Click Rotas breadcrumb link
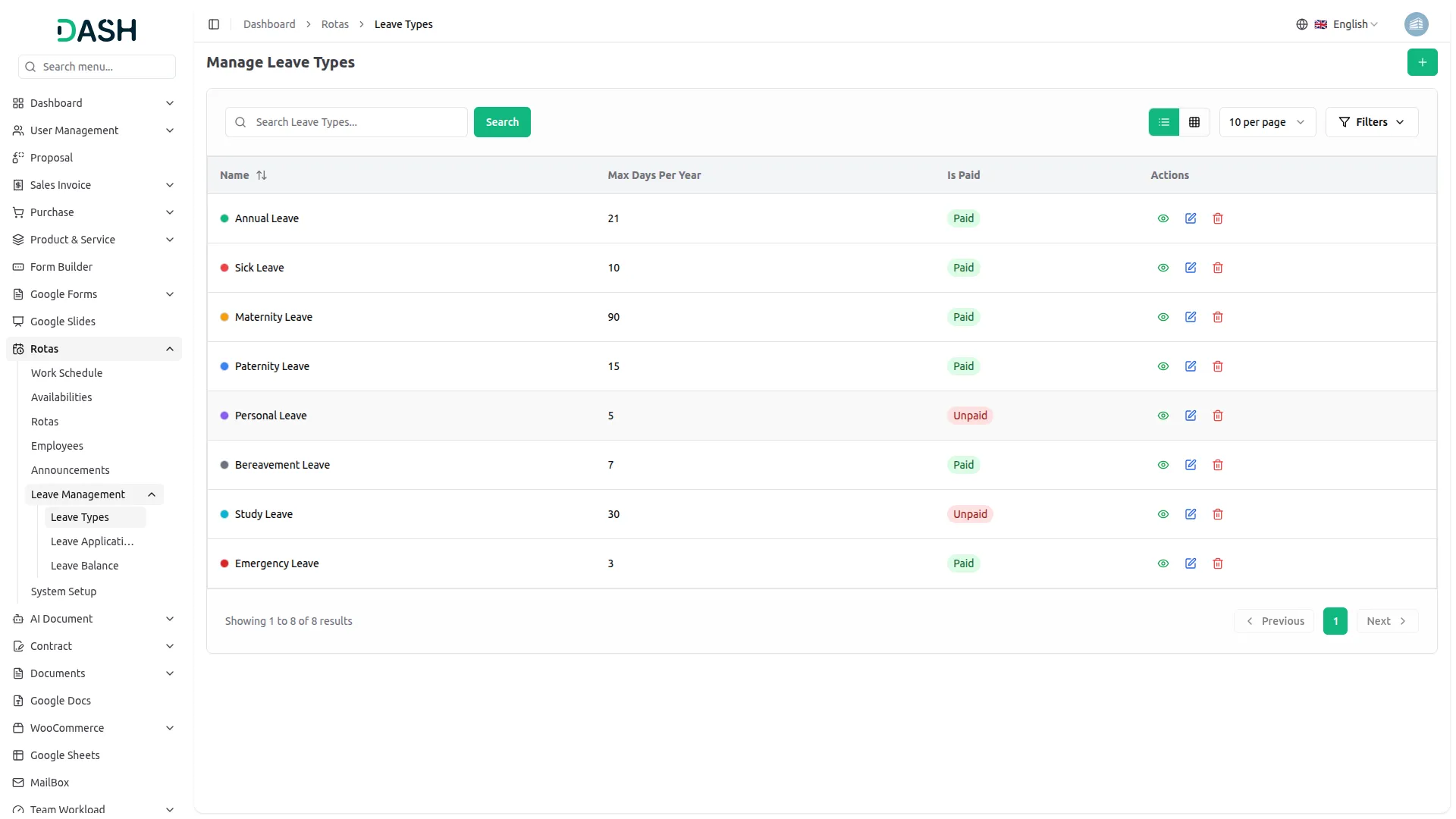Viewport: 1456px width, 819px height. click(x=334, y=24)
